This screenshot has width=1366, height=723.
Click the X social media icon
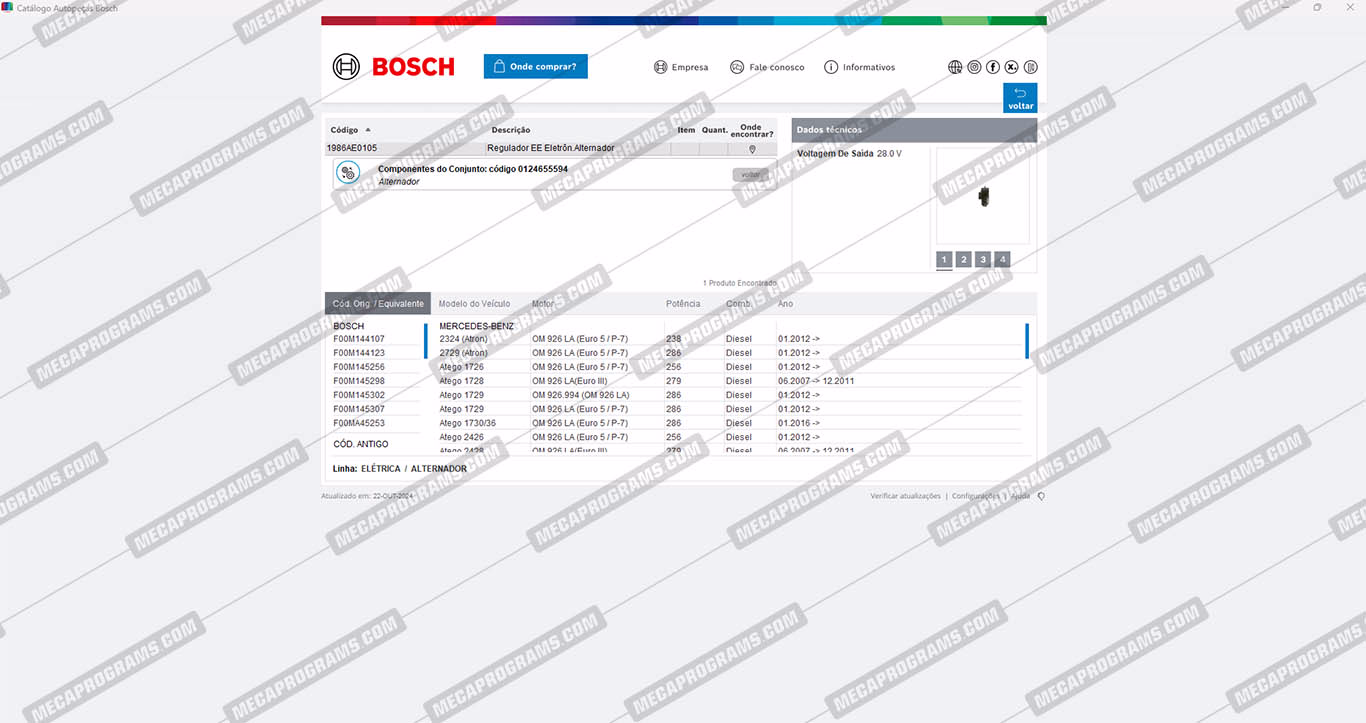coord(1012,67)
